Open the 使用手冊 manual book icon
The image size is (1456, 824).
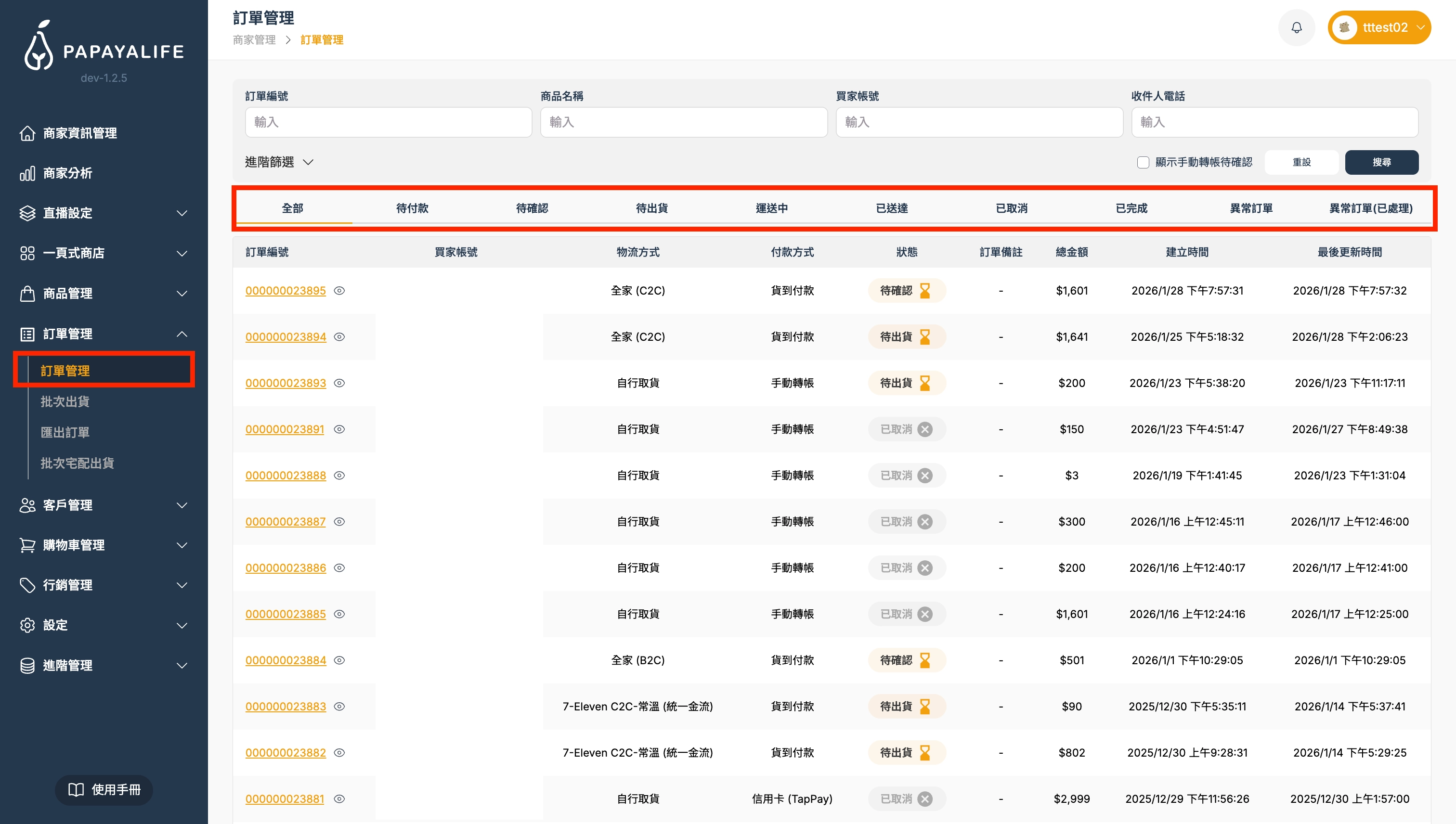click(x=76, y=789)
